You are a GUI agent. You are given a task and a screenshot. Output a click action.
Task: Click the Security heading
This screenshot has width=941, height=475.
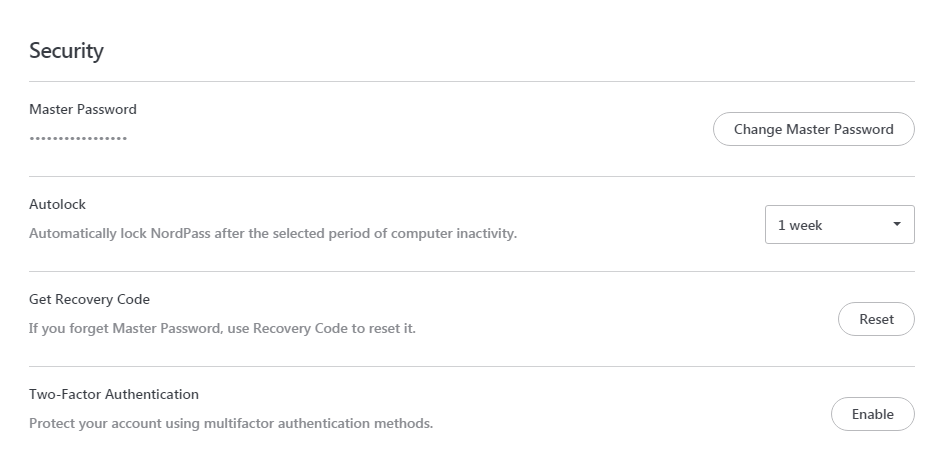point(66,51)
